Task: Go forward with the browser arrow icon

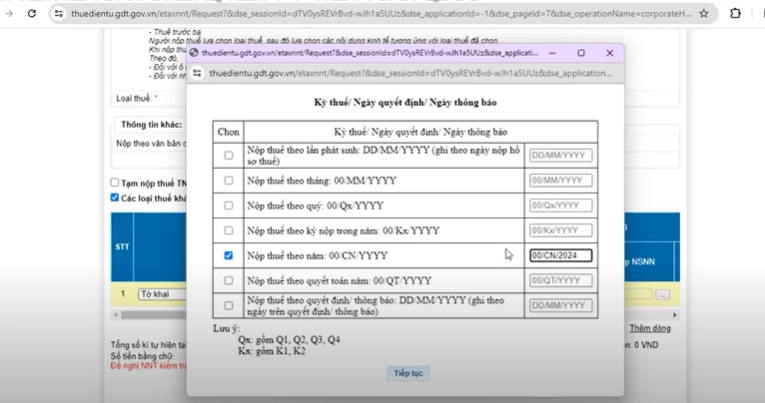Action: click(x=9, y=13)
